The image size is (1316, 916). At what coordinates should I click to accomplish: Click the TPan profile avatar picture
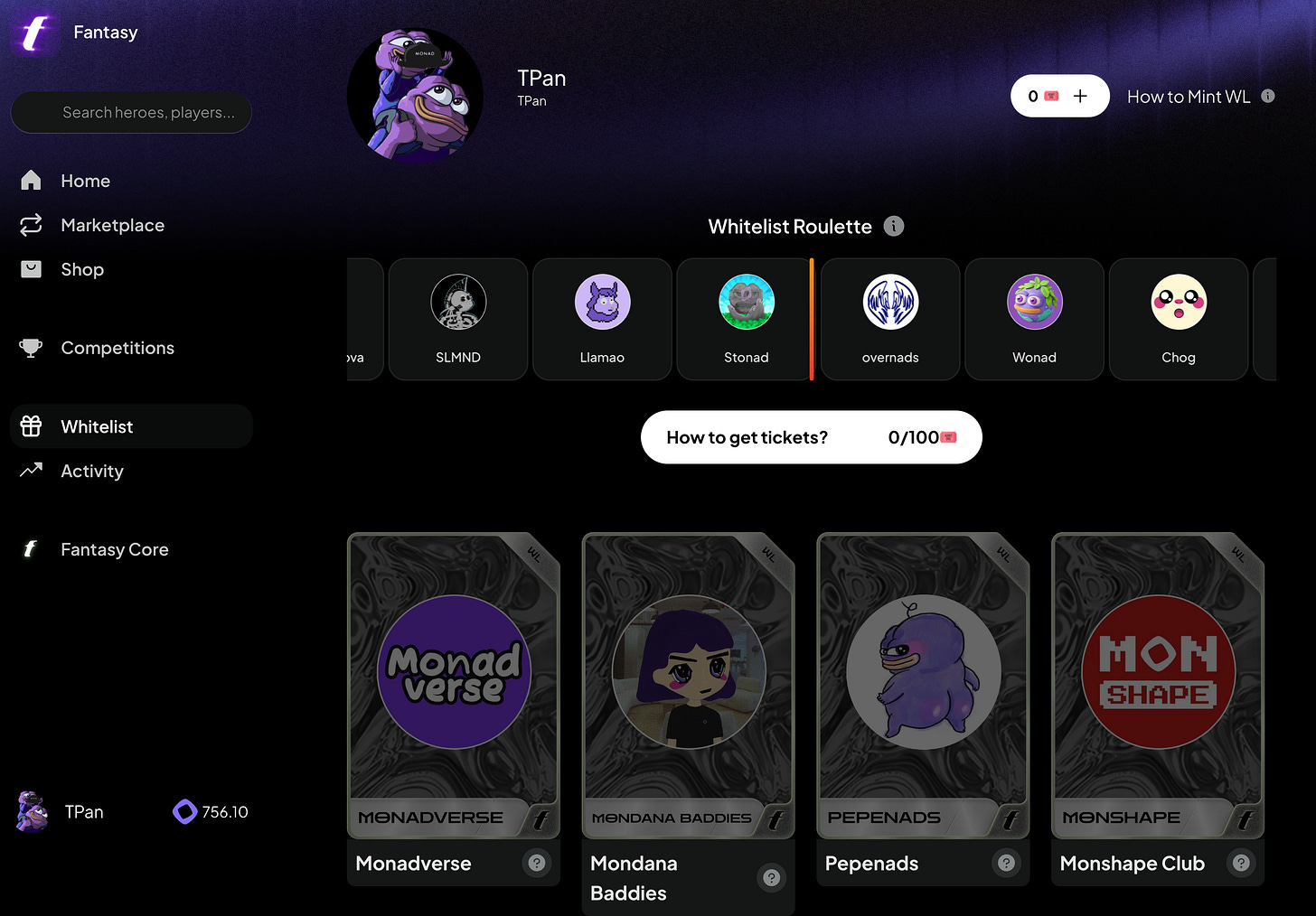(415, 96)
